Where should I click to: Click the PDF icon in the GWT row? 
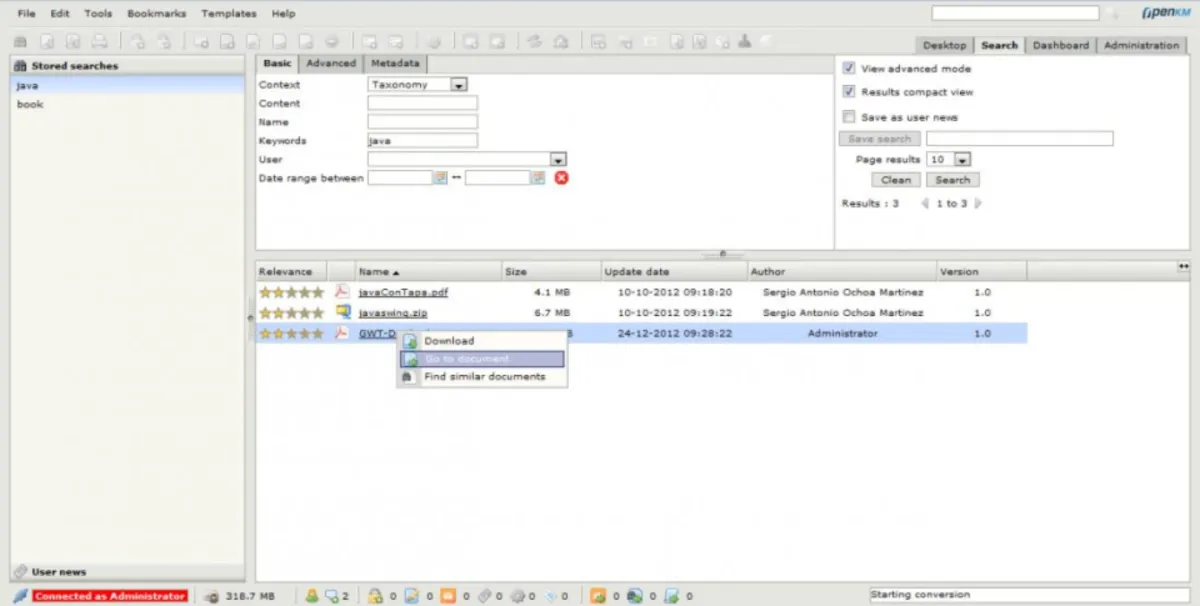(342, 333)
